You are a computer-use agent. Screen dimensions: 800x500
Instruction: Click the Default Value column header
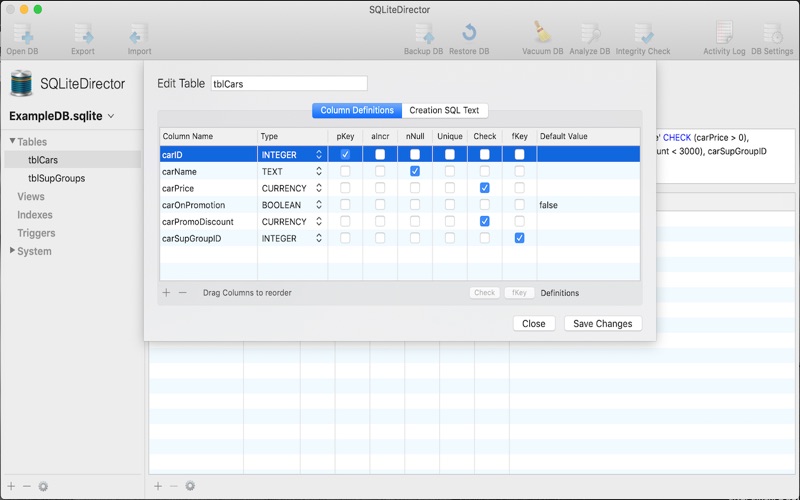click(588, 136)
